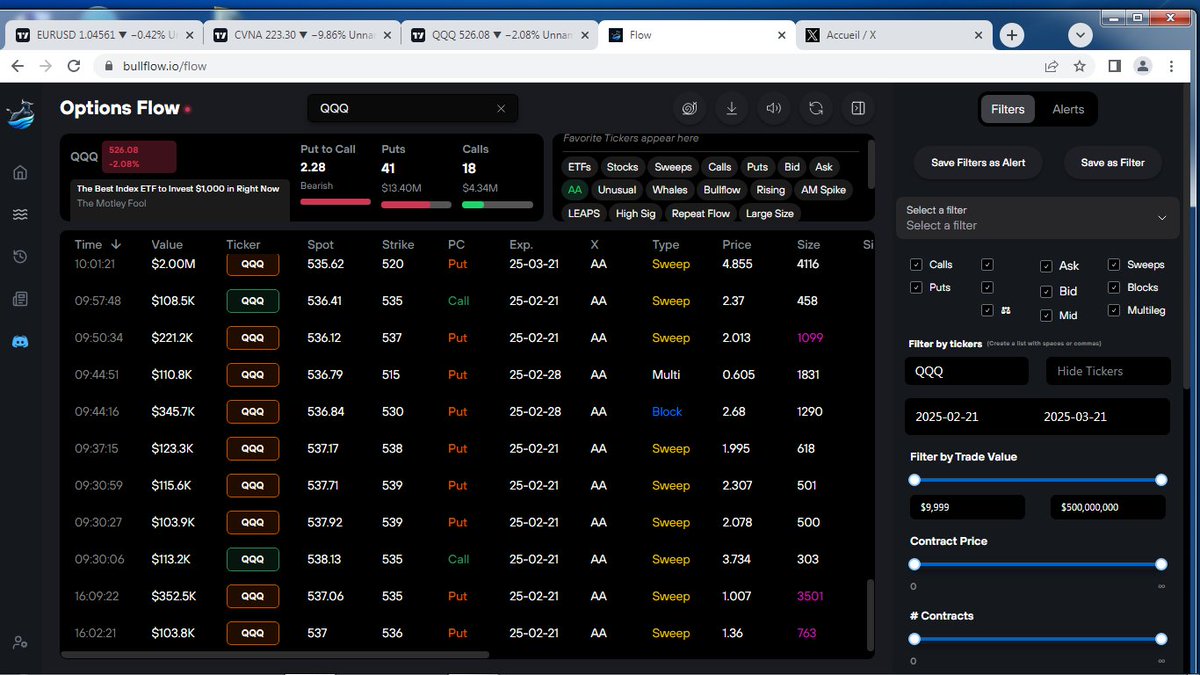Screen dimensions: 1200x675
Task: Click the share page icon in address bar
Action: [x=1051, y=66]
